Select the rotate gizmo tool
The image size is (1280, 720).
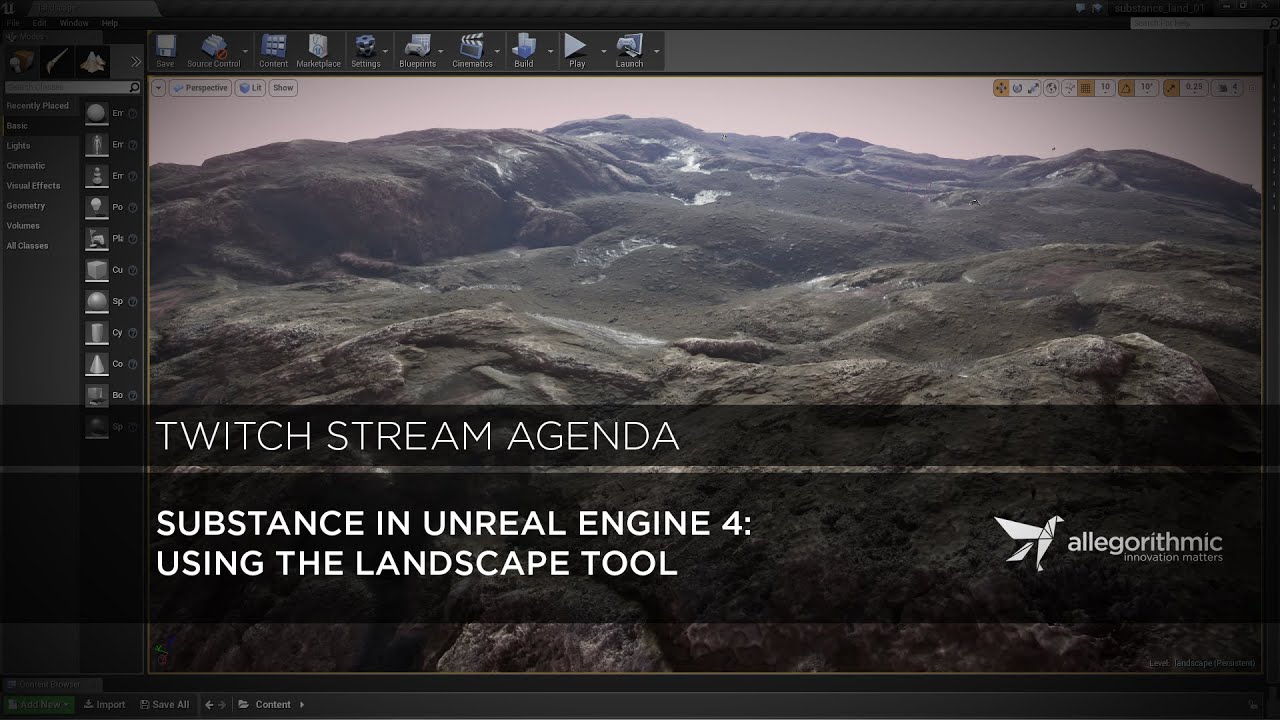coord(1017,88)
